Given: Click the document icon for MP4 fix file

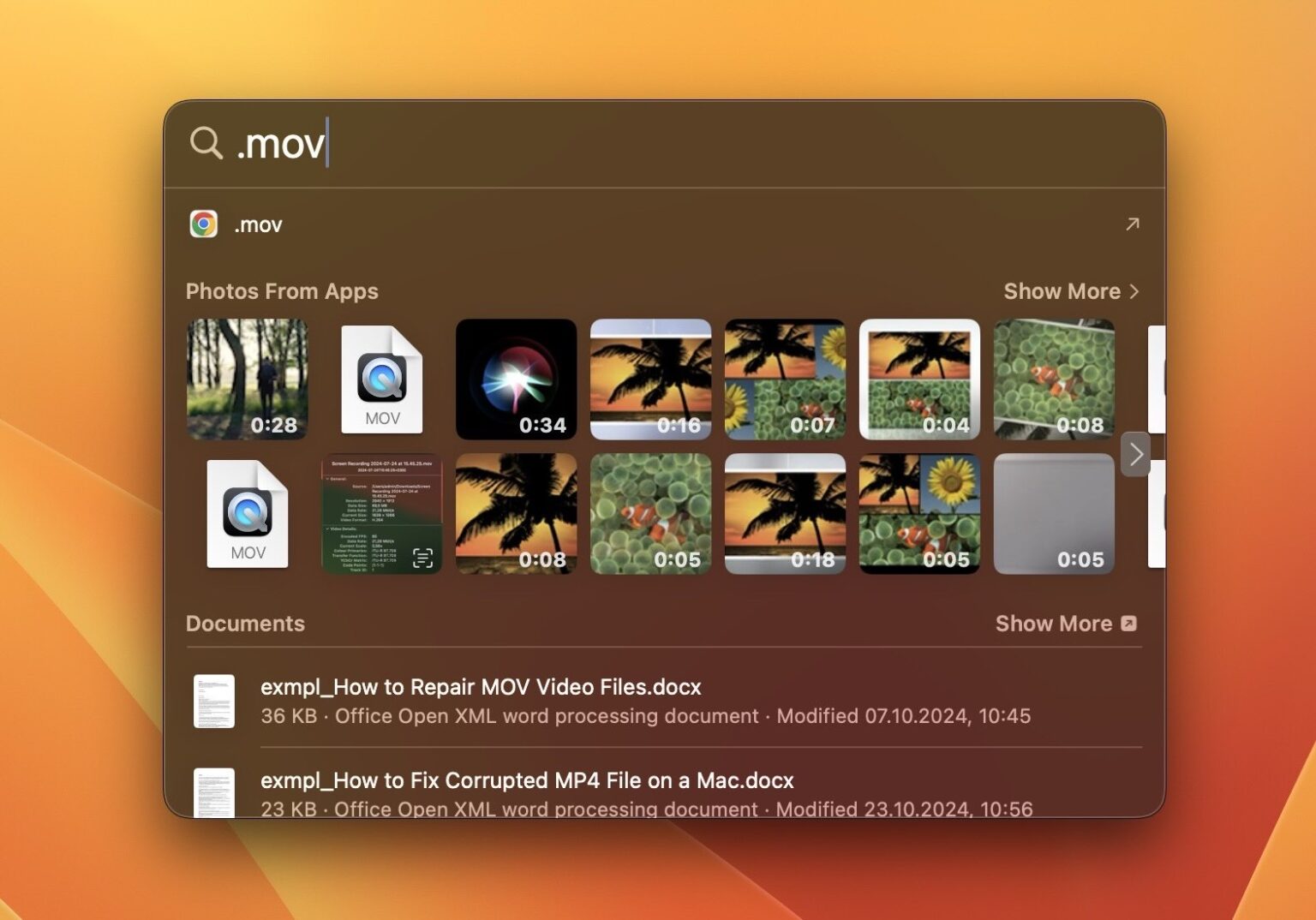Looking at the screenshot, I should 213,793.
